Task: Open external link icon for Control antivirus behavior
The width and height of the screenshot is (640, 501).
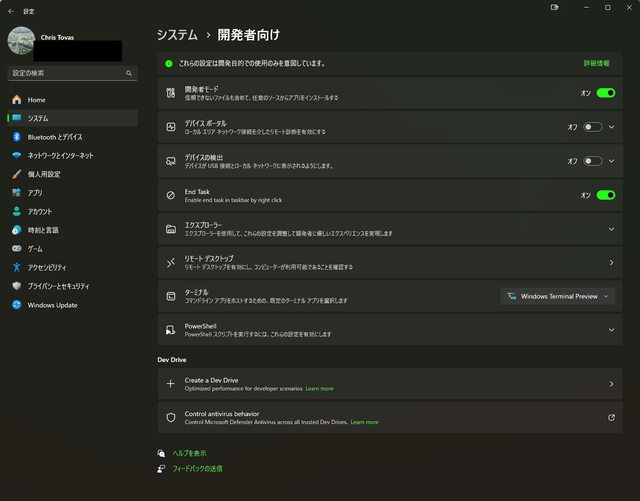Action: pyautogui.click(x=611, y=417)
